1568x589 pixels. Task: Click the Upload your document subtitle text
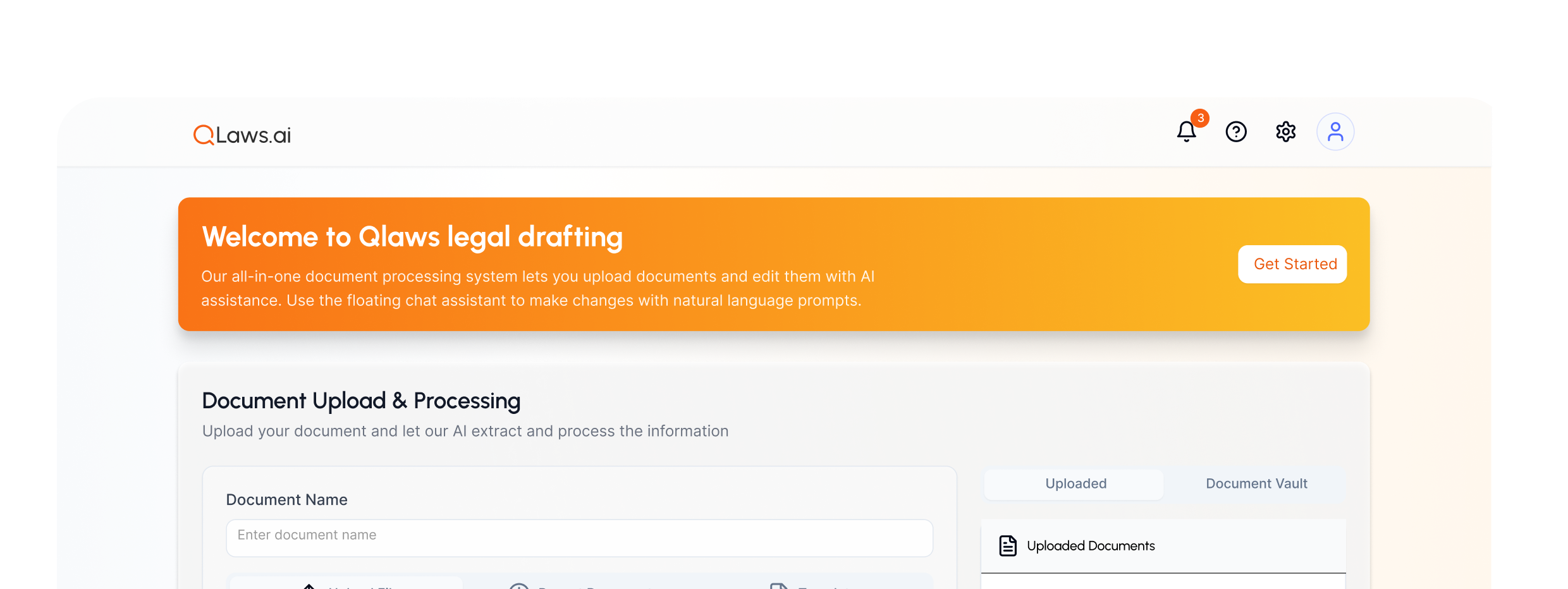[465, 431]
